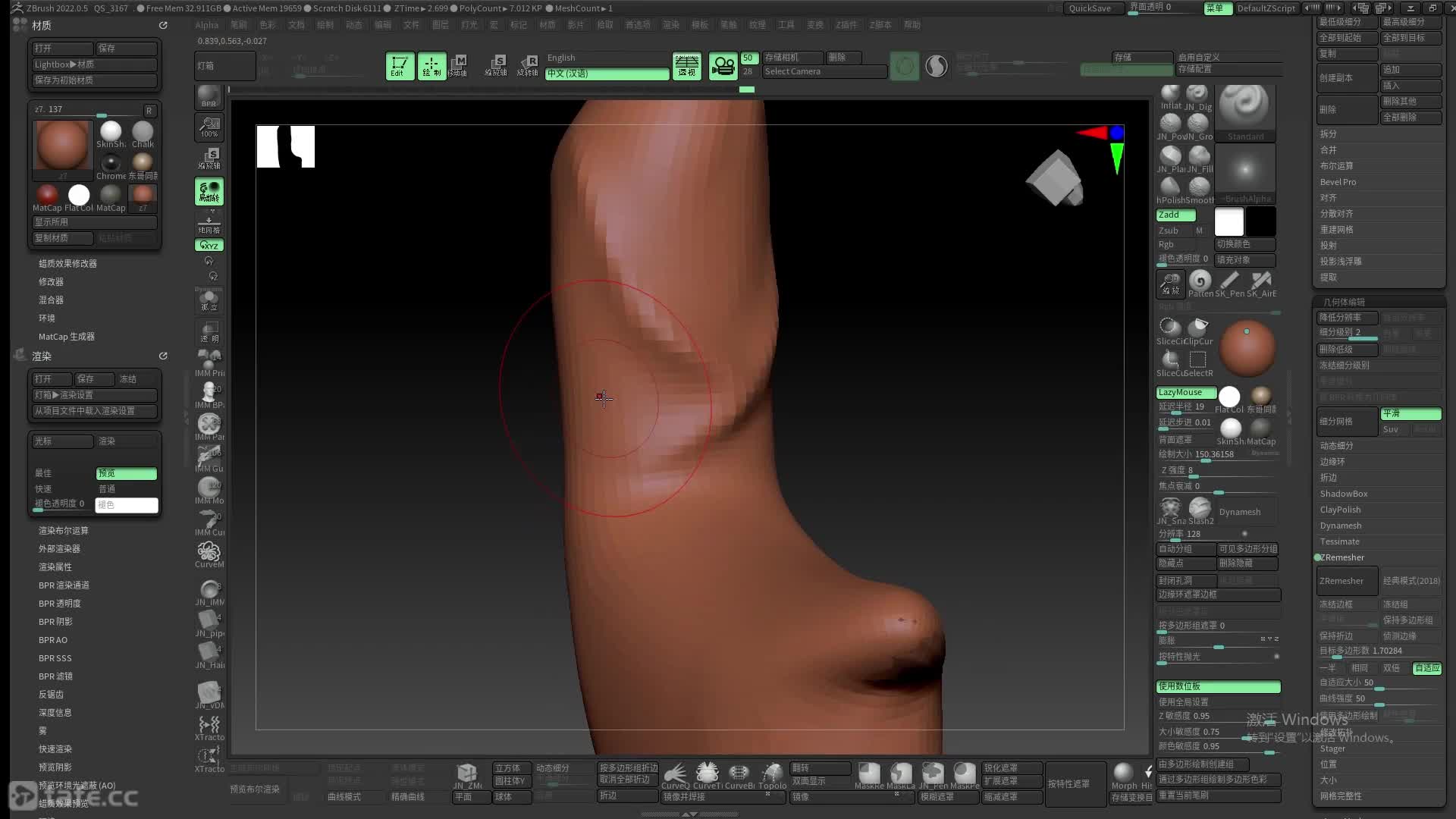Click the XYZ symmetry icon
The width and height of the screenshot is (1456, 819).
click(209, 245)
